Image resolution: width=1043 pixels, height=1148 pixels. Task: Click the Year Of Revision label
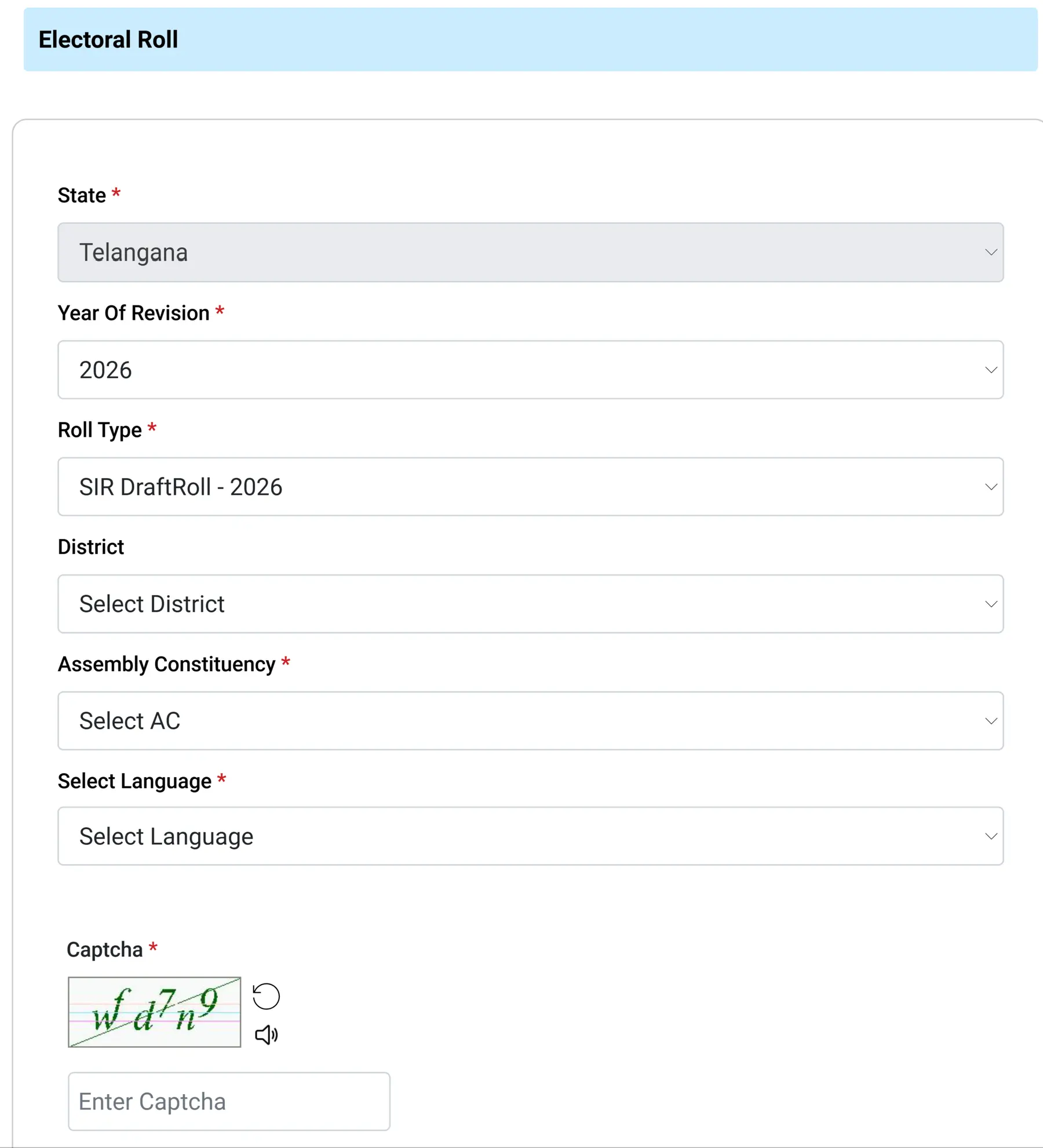tap(133, 313)
